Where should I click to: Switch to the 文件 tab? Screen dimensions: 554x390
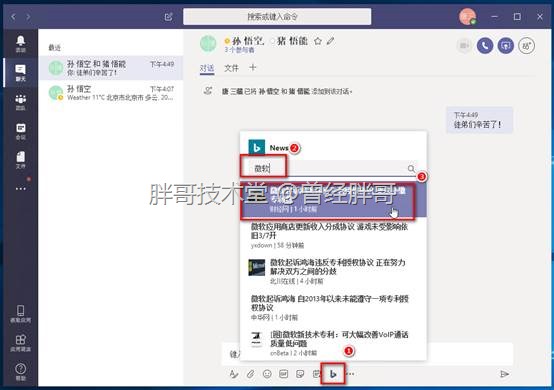(231, 68)
